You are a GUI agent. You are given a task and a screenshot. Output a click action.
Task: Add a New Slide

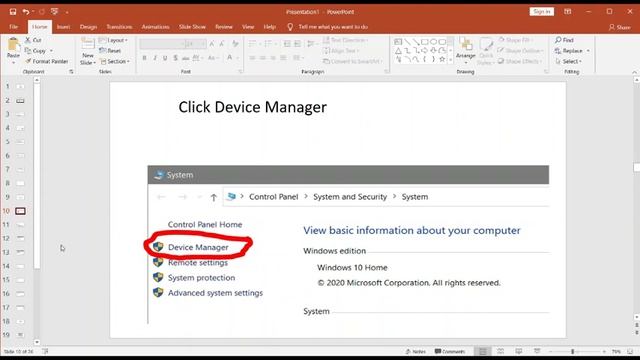click(88, 51)
